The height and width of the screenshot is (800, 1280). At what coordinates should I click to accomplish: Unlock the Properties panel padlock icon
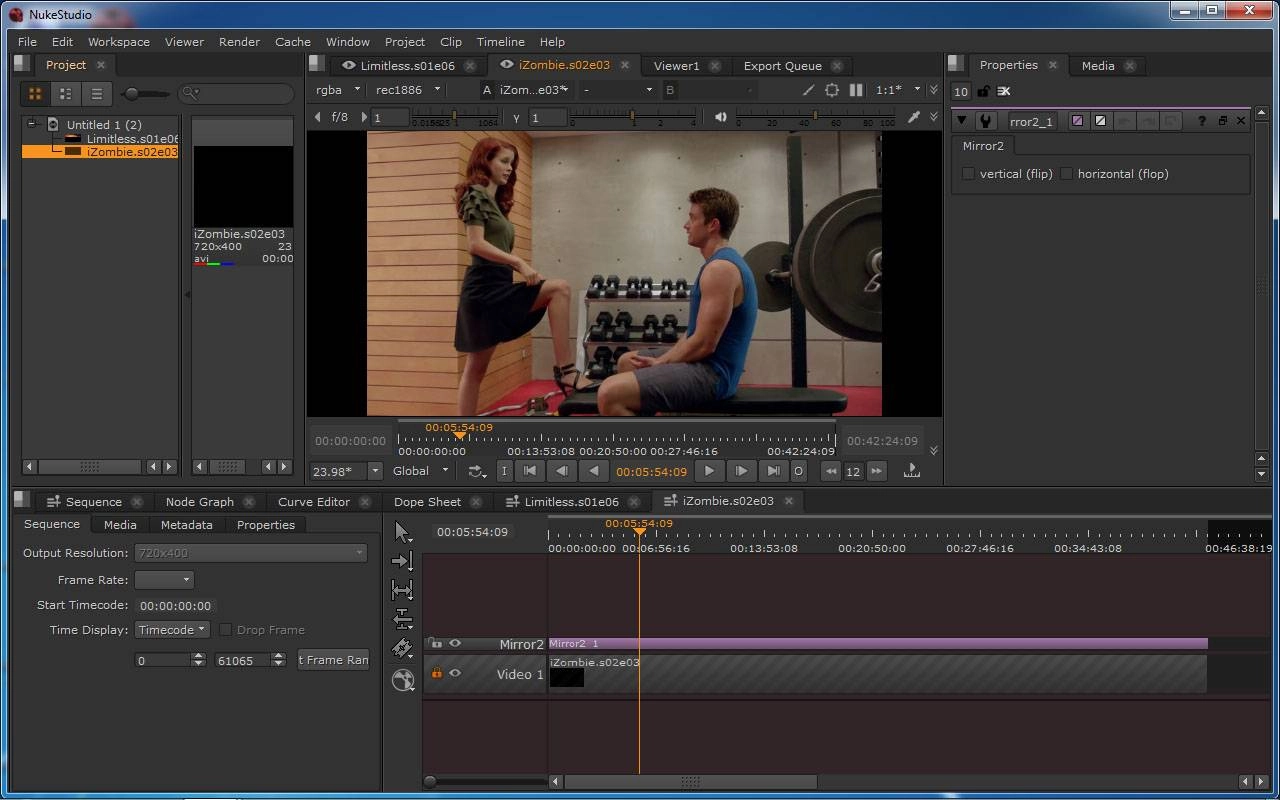point(984,91)
